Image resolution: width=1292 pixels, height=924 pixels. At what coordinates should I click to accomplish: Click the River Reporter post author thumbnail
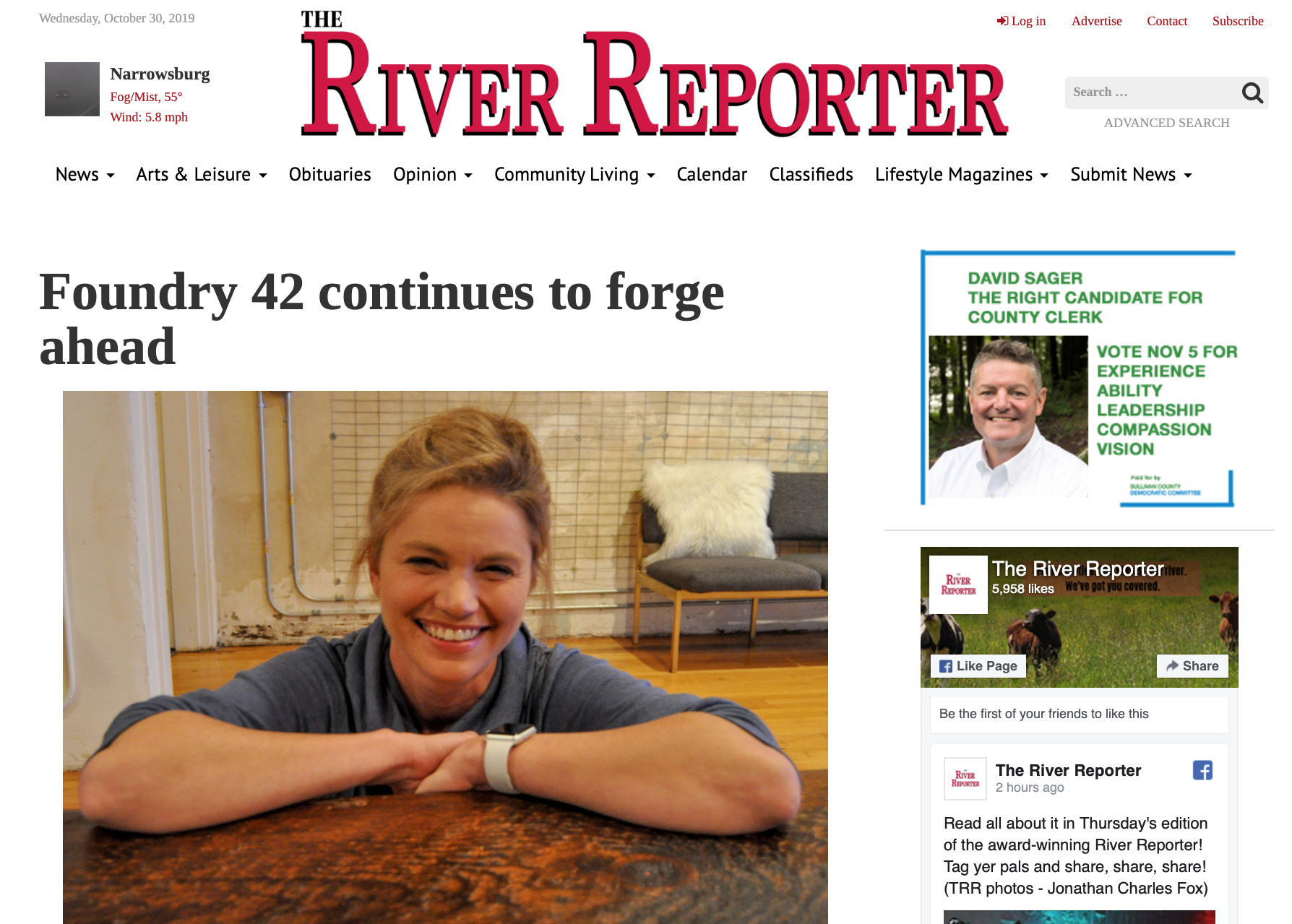(965, 779)
